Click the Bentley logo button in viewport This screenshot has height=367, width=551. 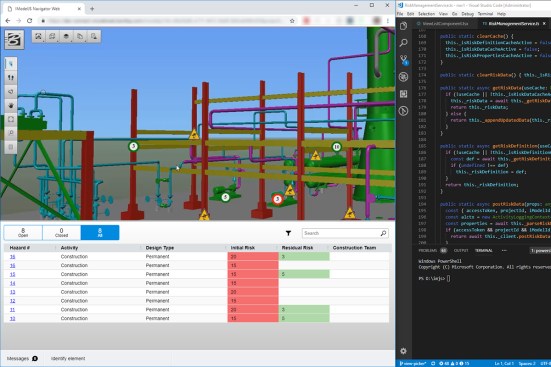(x=14, y=39)
